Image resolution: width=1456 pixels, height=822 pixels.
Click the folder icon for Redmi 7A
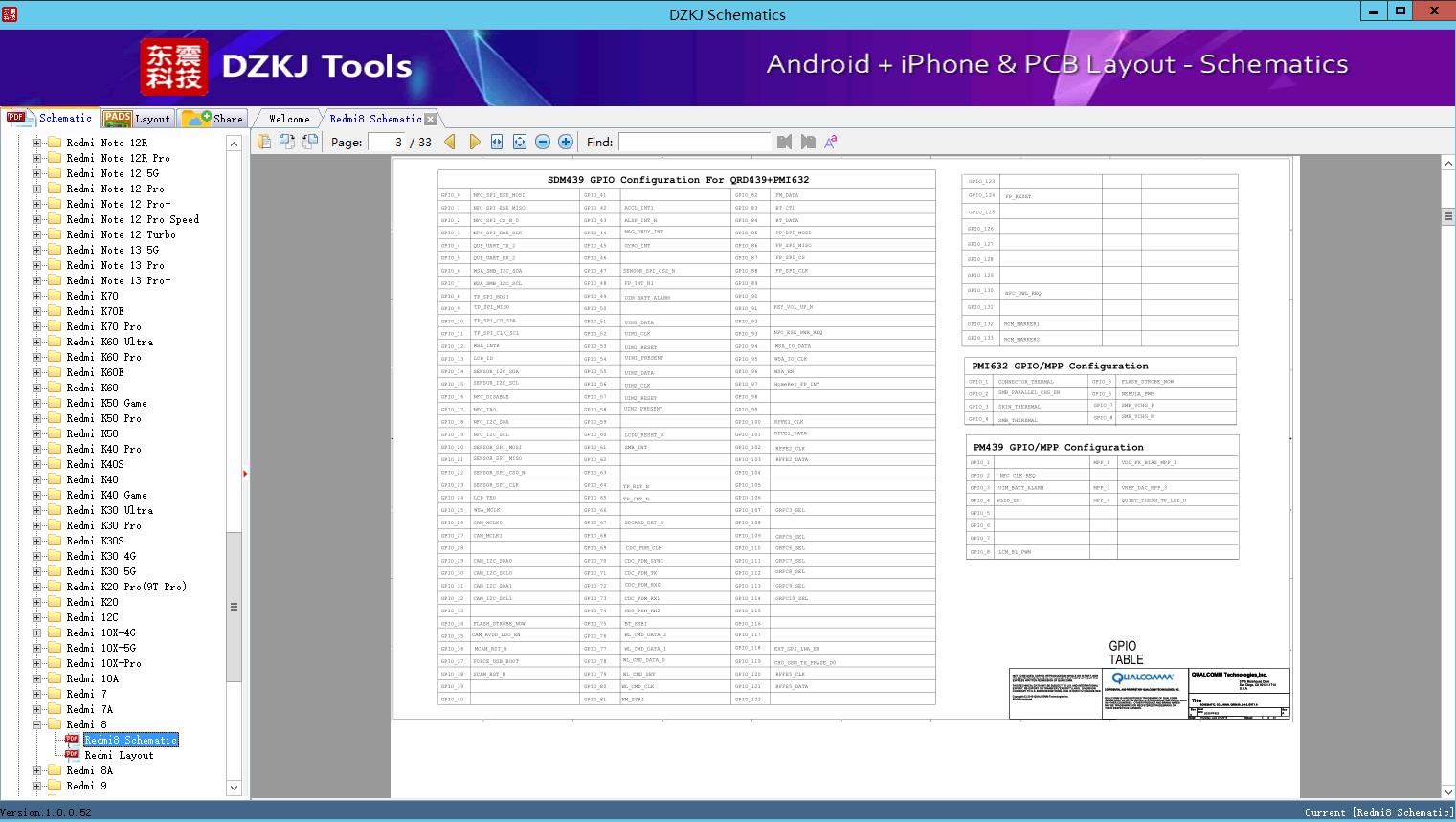point(55,709)
